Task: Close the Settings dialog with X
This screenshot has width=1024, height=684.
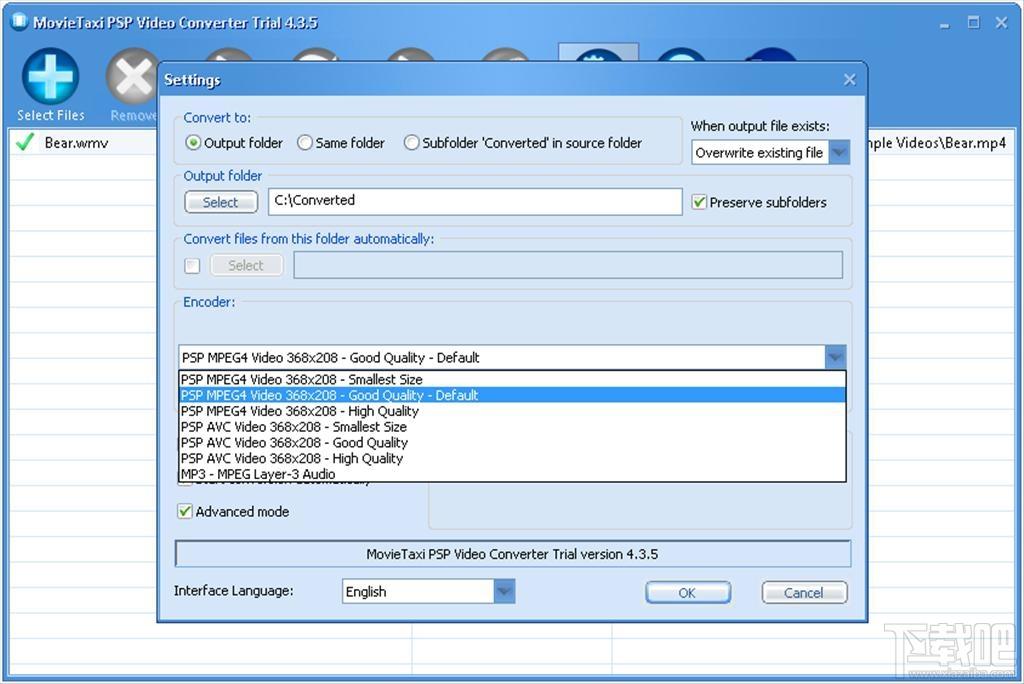Action: (x=849, y=80)
